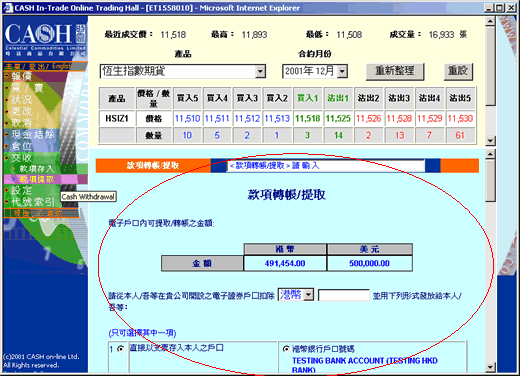Click the 重設 reset button
Viewport: 520px width, 376px height.
[x=458, y=71]
